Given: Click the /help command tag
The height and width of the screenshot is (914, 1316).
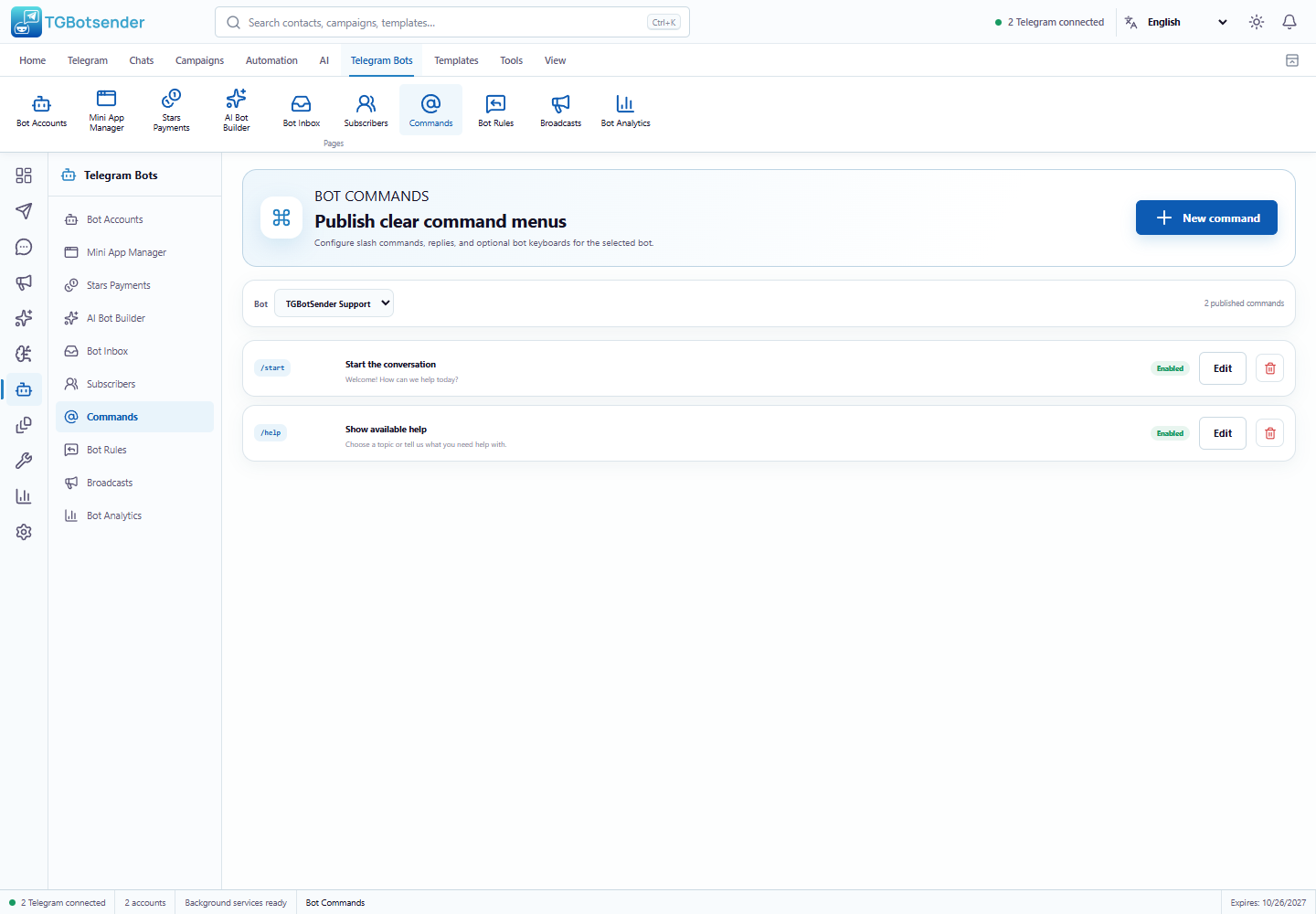Looking at the screenshot, I should 271,433.
